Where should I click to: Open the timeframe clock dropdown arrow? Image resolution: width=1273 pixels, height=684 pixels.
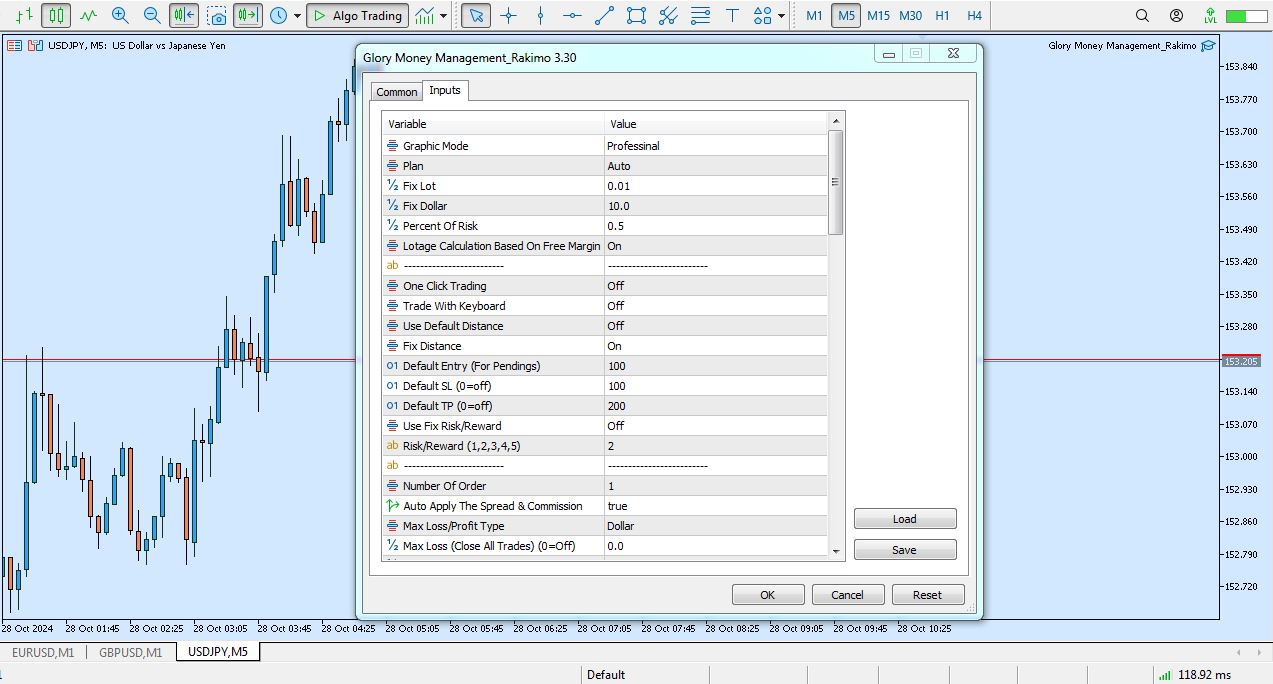(297, 16)
